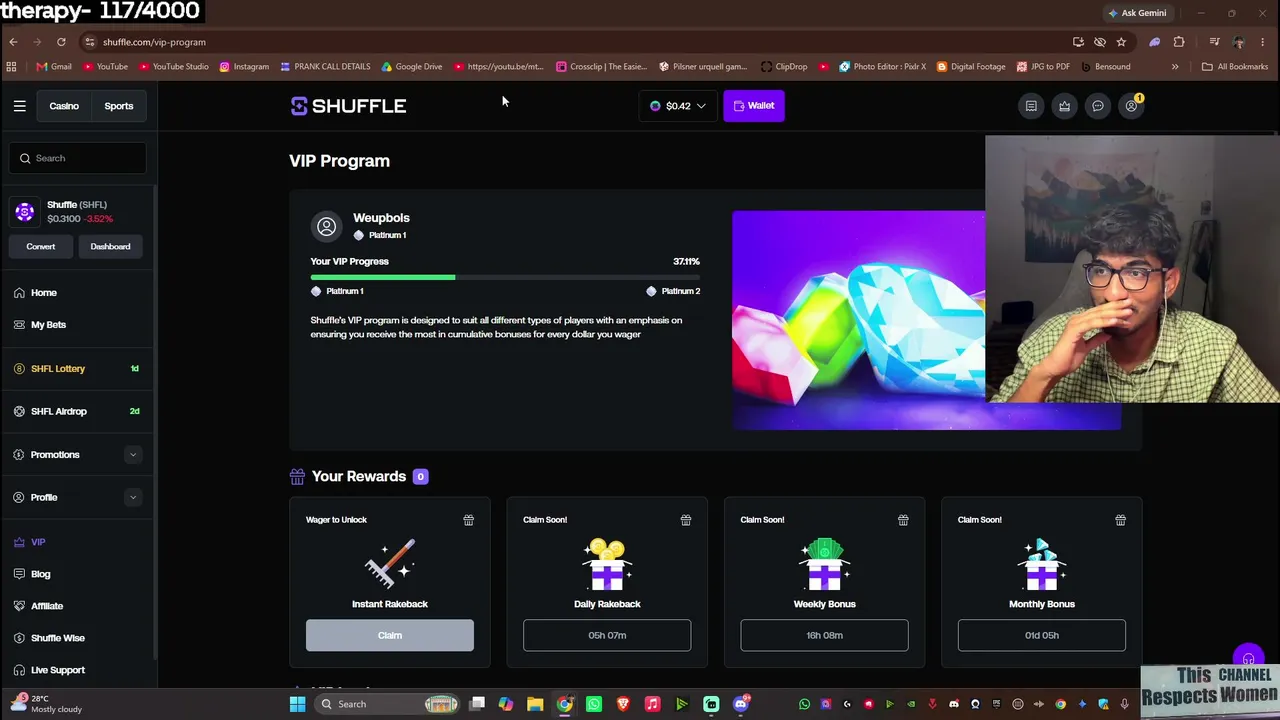Click the Daily Rakeback coins gift image
1280x720 pixels.
click(x=607, y=566)
